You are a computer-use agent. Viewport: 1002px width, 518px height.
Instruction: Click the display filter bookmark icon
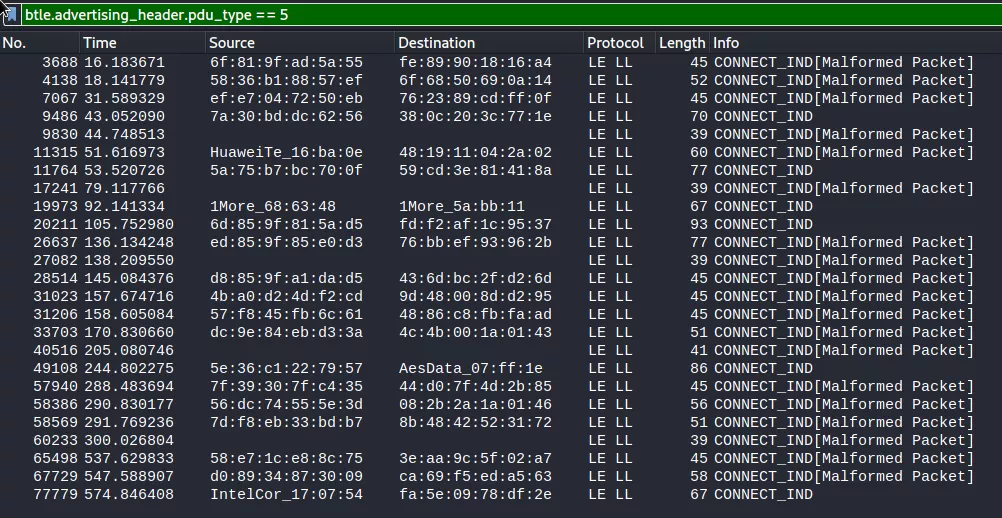click(11, 14)
